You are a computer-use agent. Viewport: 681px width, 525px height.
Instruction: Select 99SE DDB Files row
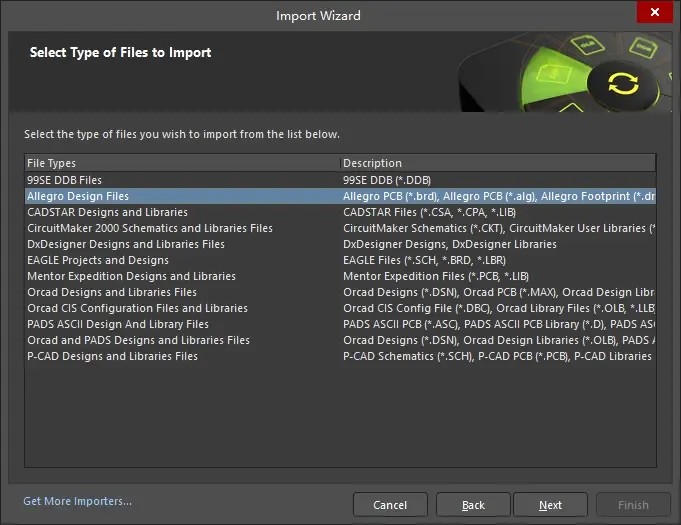(x=340, y=180)
